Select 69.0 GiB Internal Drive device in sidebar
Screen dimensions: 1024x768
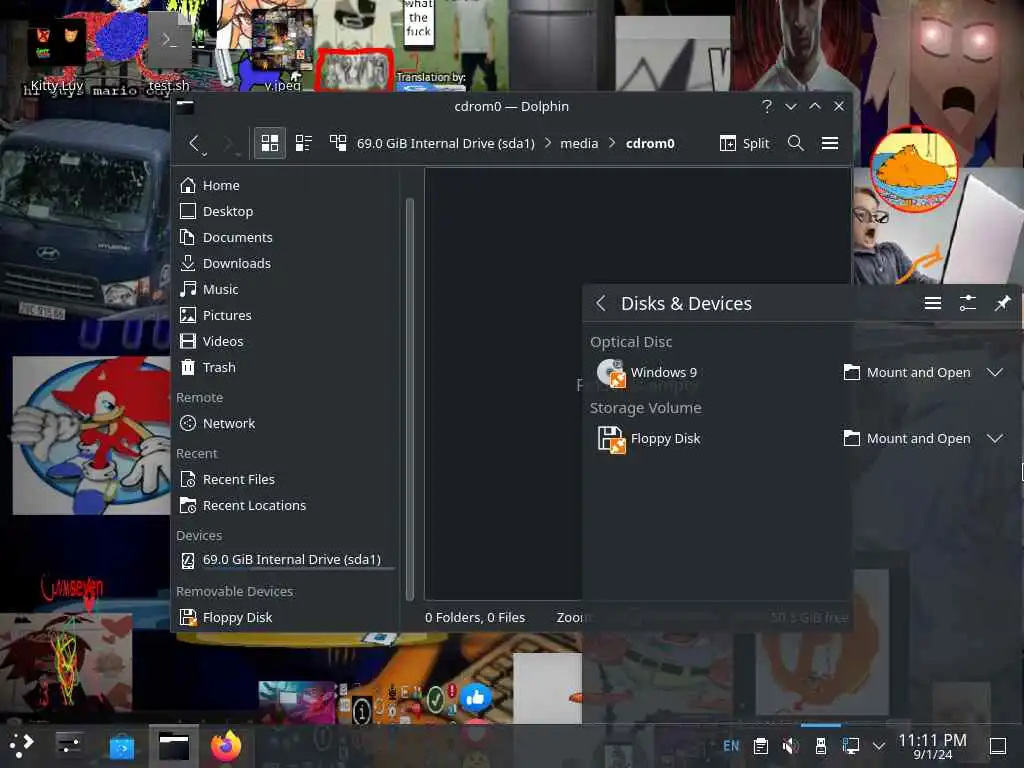(285, 560)
